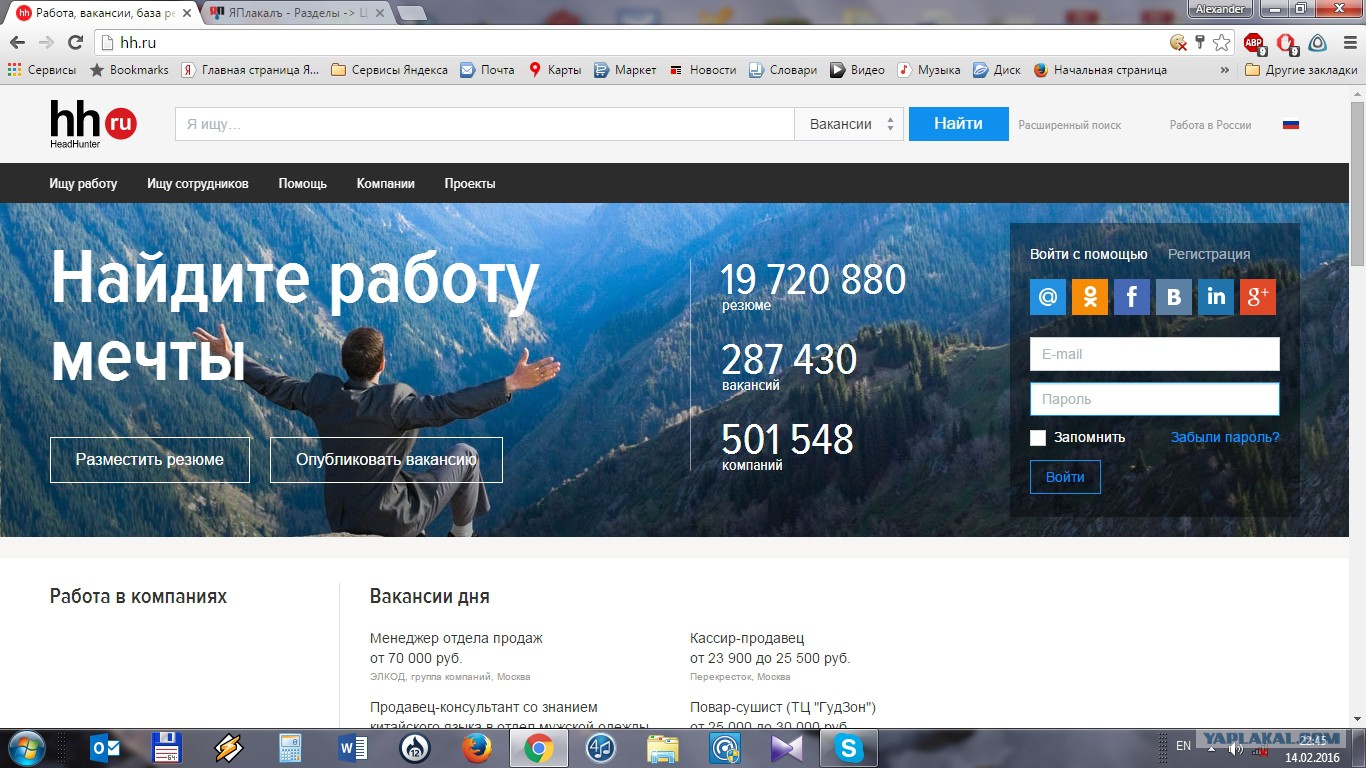This screenshot has height=768, width=1366.
Task: Open the Ищу сотрудников menu item
Action: 198,184
